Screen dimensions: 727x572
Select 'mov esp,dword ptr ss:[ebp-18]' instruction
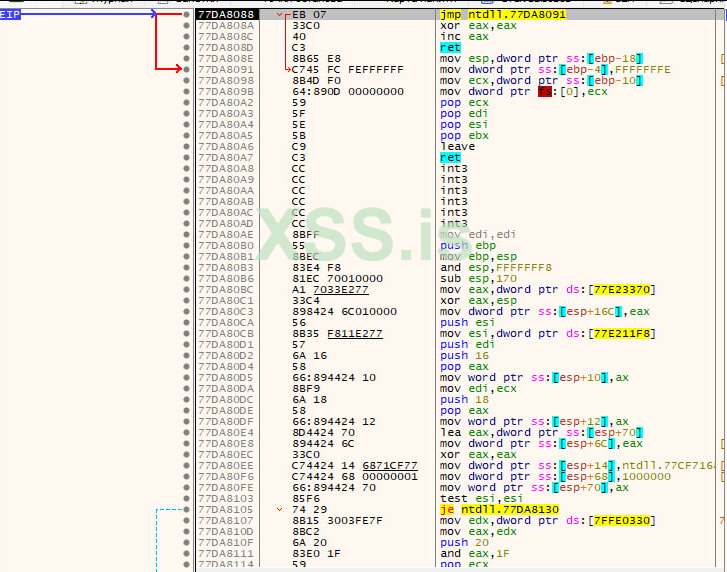[x=541, y=59]
